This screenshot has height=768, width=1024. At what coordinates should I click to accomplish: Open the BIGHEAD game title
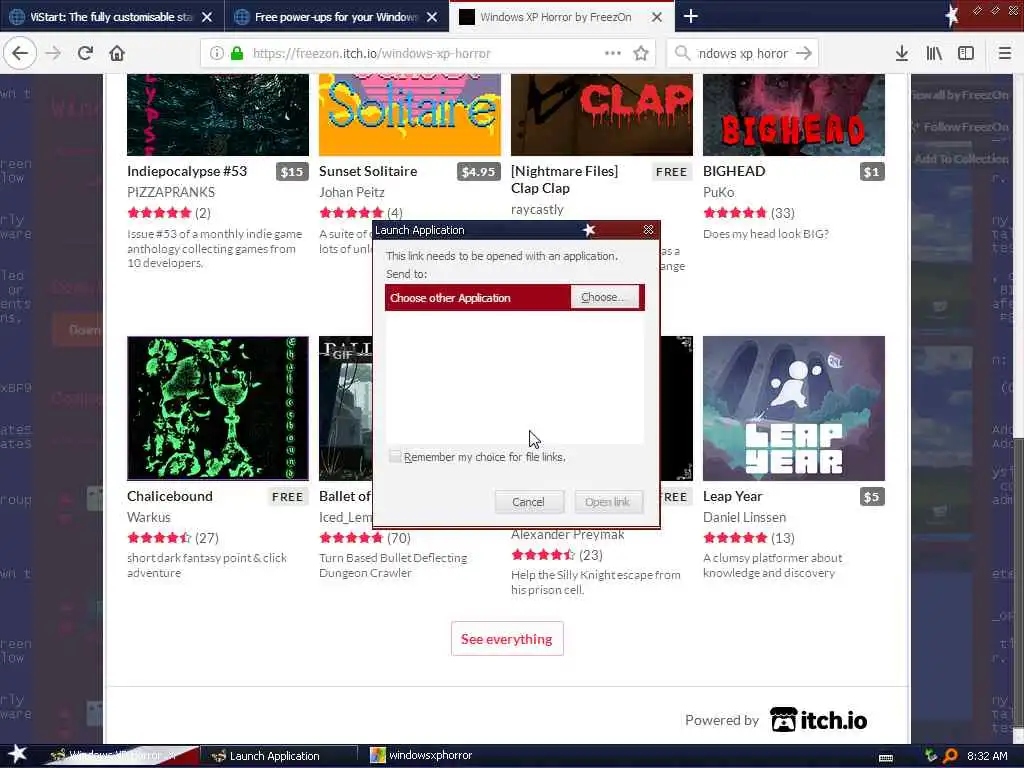(x=734, y=171)
